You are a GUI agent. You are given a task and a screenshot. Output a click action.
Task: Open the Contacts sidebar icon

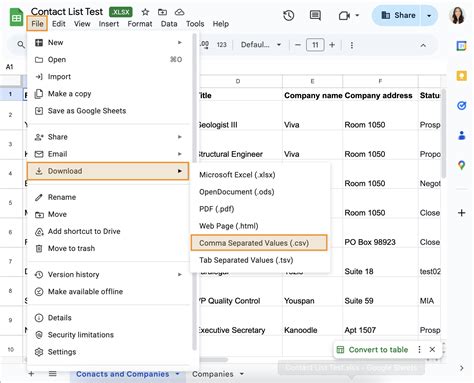point(462,135)
